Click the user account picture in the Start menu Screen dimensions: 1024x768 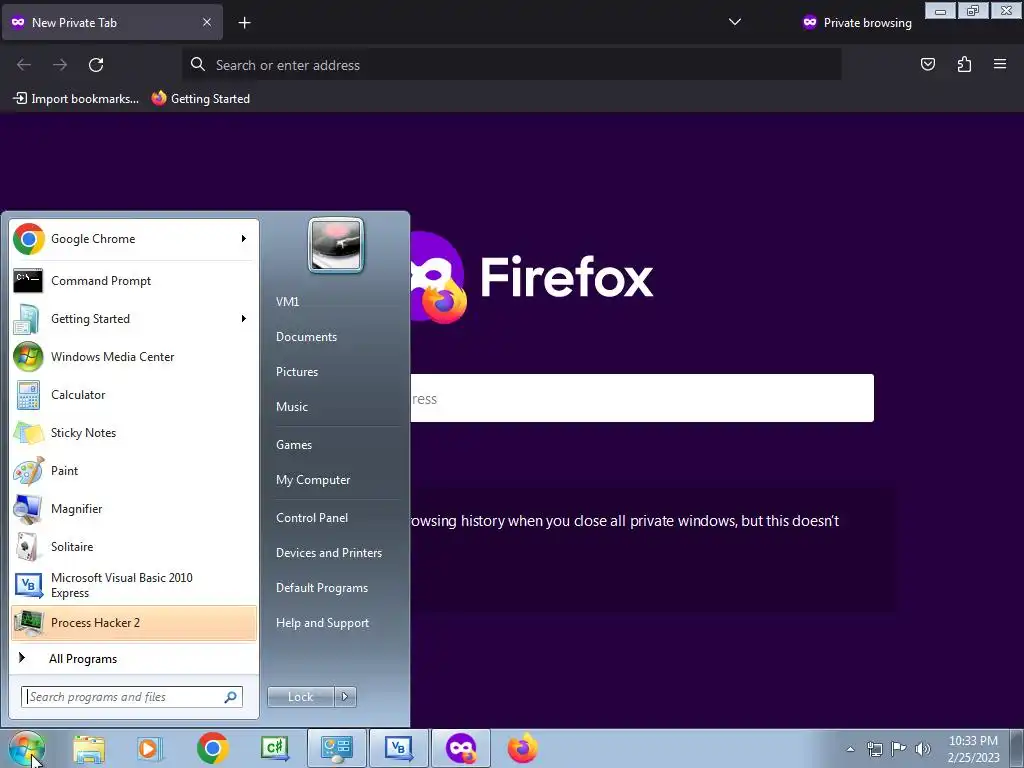tap(336, 245)
